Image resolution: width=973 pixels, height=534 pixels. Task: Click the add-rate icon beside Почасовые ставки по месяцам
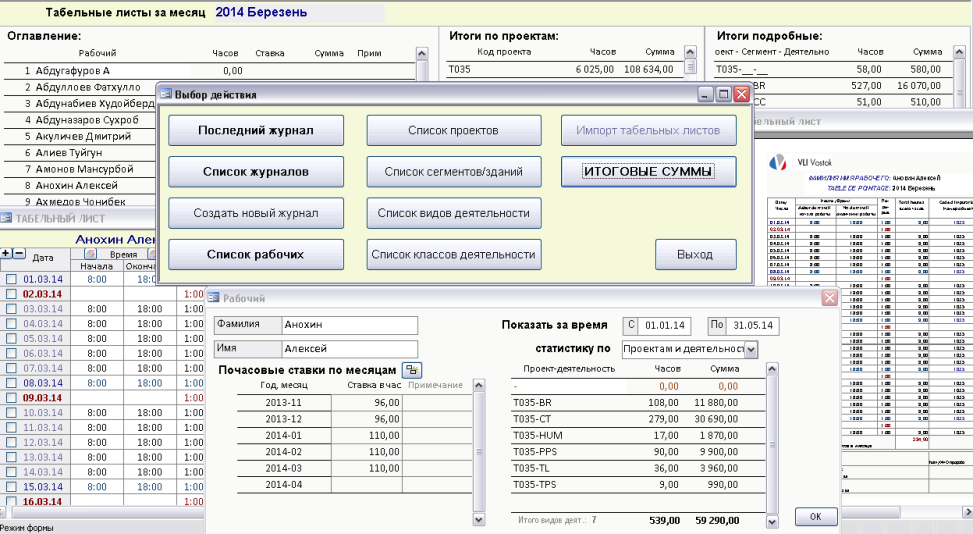pyautogui.click(x=411, y=370)
